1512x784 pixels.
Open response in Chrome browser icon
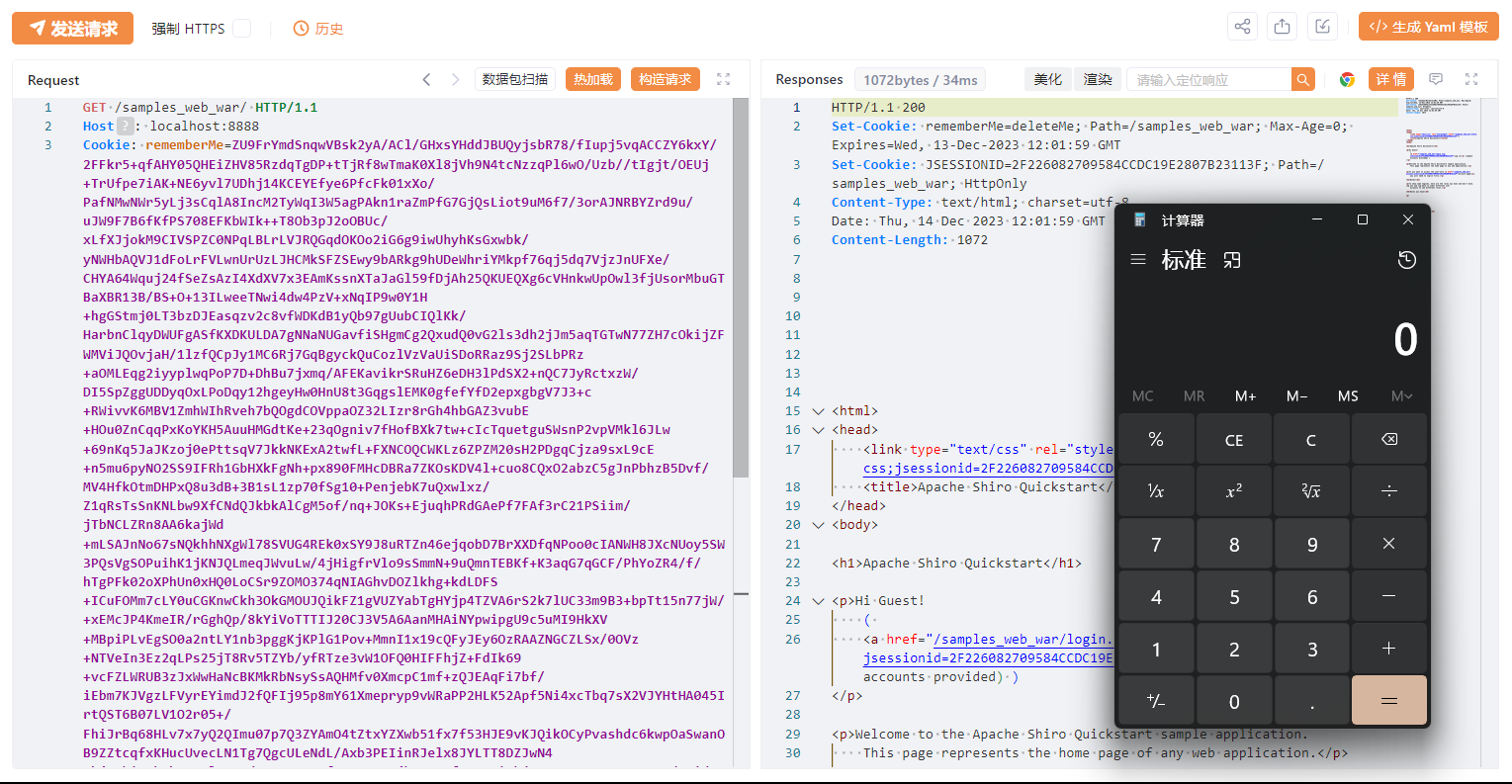[1347, 80]
